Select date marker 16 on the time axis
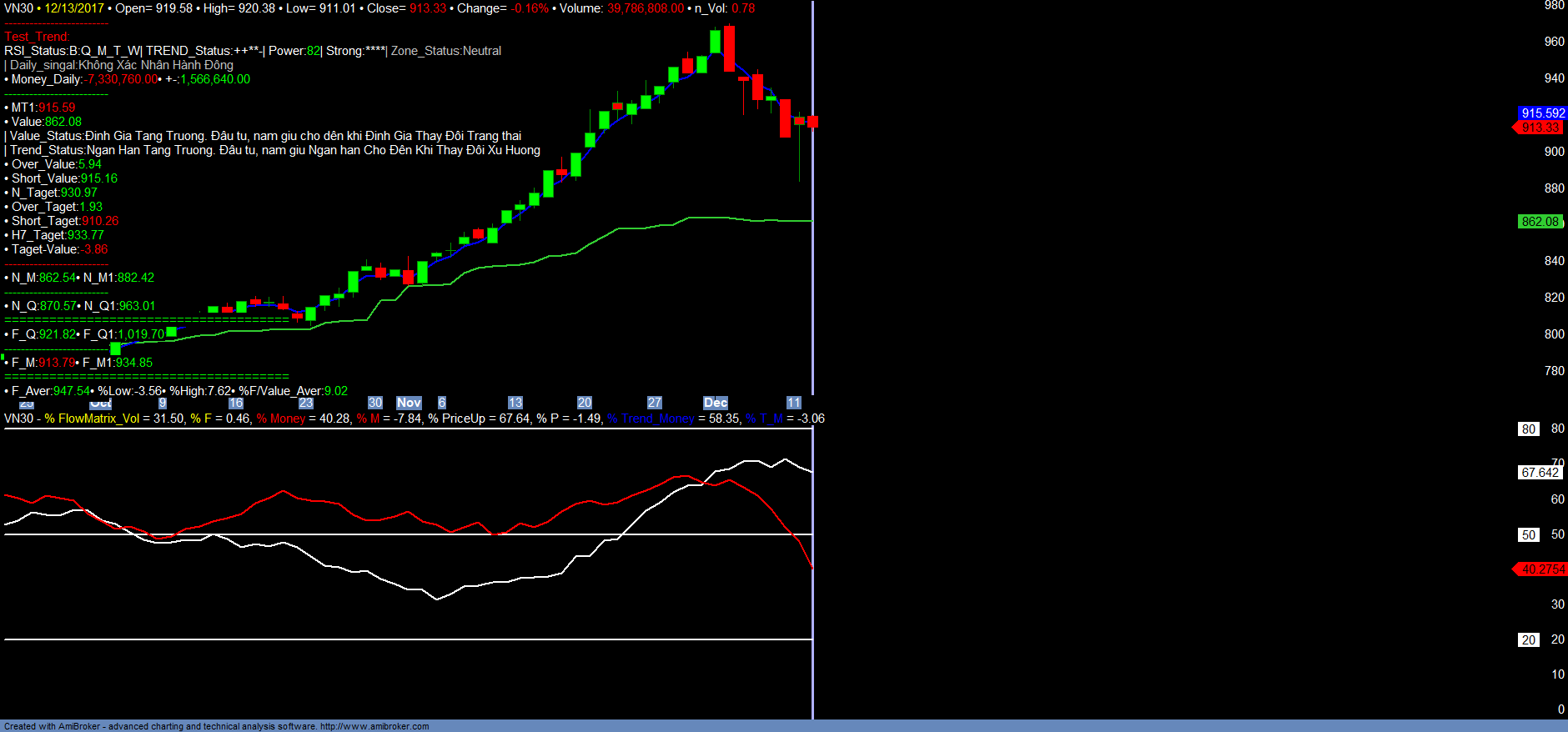This screenshot has width=1568, height=732. click(236, 403)
